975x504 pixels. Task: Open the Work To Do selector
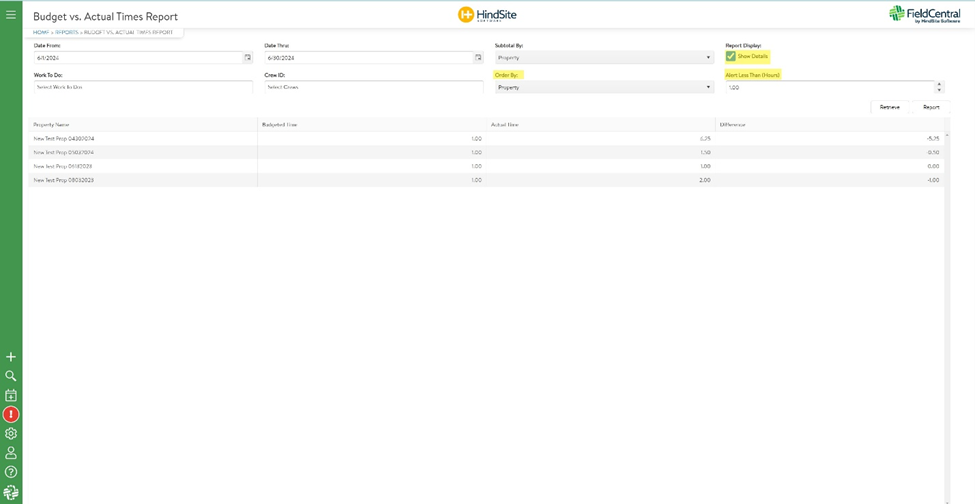142,88
